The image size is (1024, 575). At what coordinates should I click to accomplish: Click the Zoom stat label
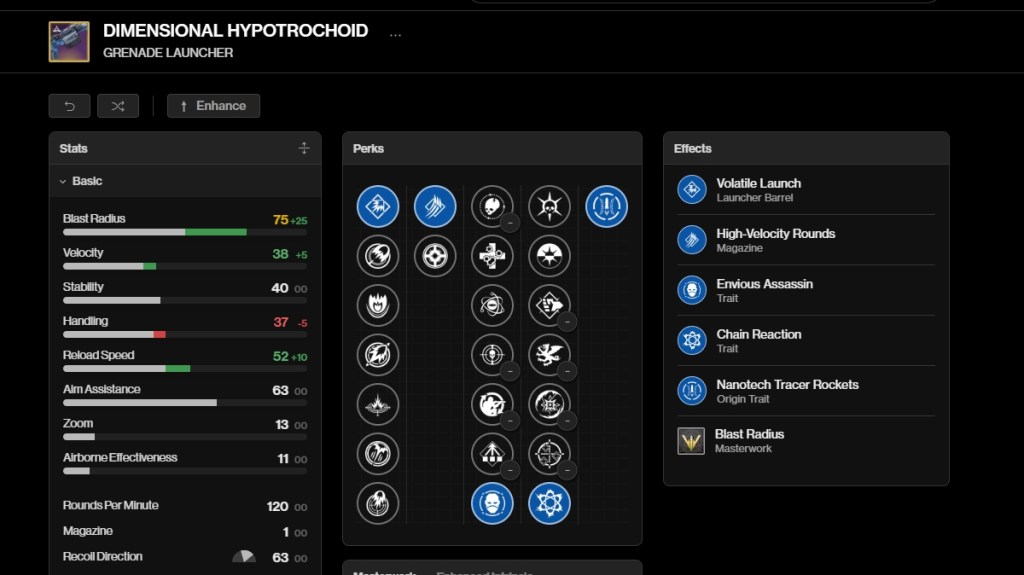coord(78,423)
